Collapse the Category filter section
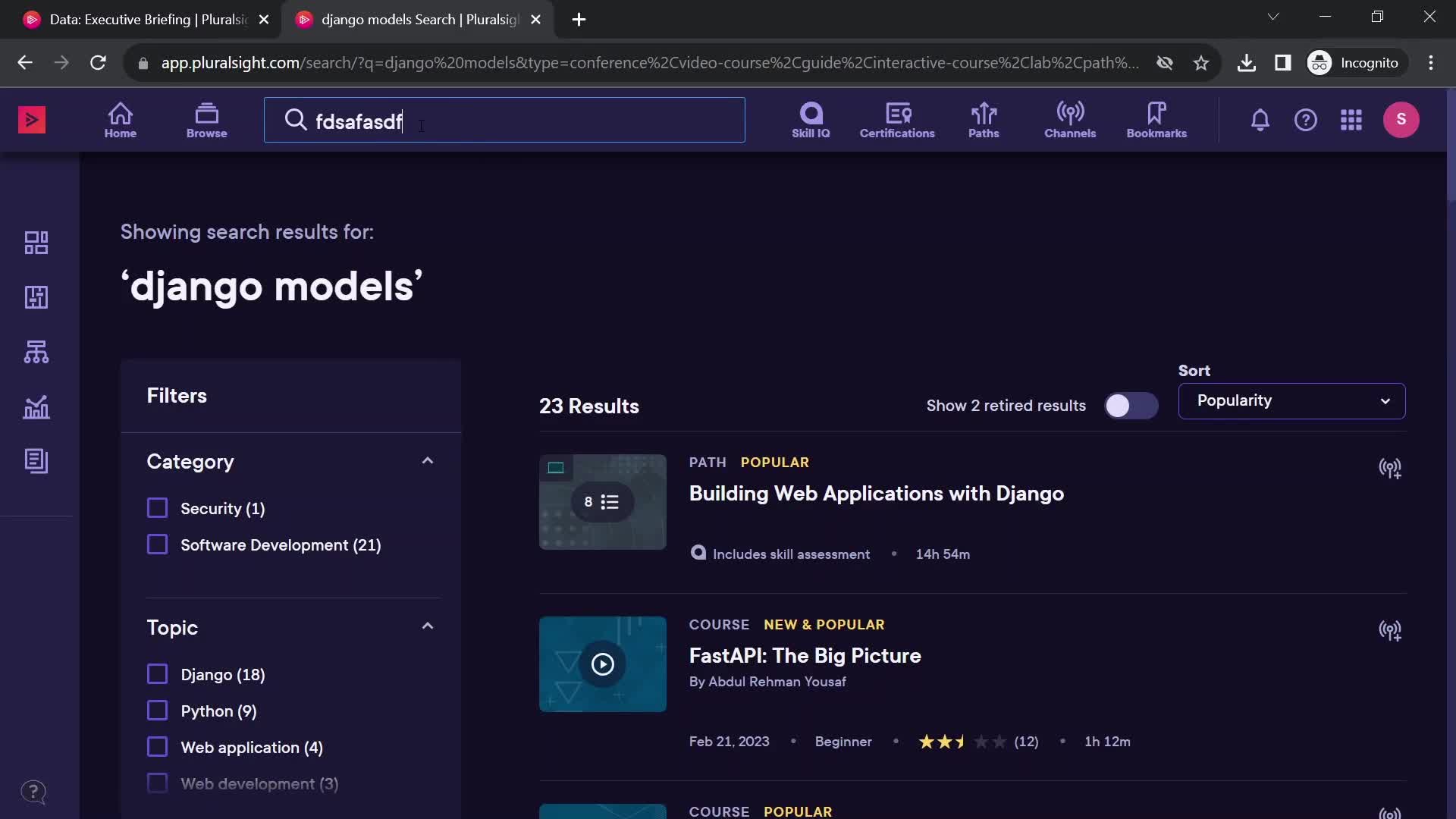1456x819 pixels. pyautogui.click(x=428, y=461)
